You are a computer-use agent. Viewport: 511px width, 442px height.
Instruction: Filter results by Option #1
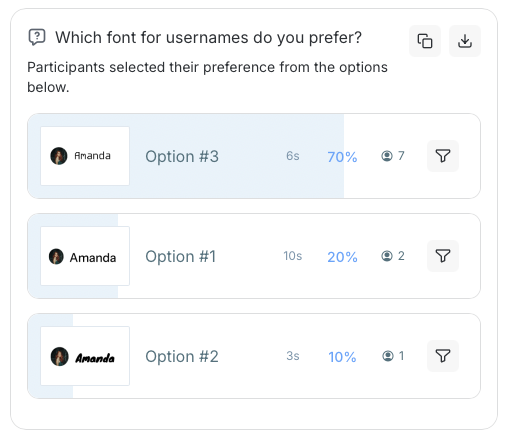pyautogui.click(x=443, y=256)
